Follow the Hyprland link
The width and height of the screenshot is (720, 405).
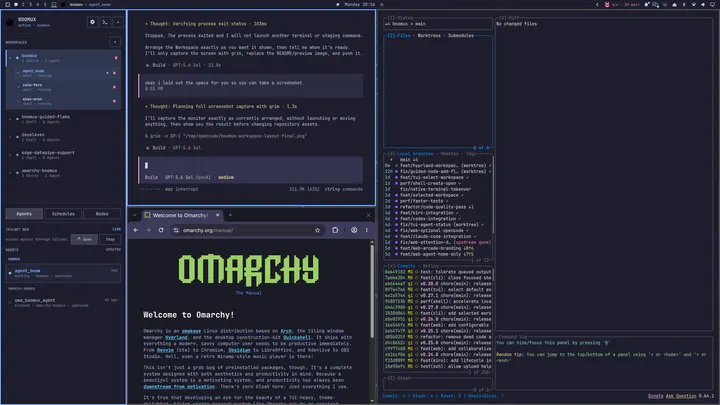click(x=176, y=337)
